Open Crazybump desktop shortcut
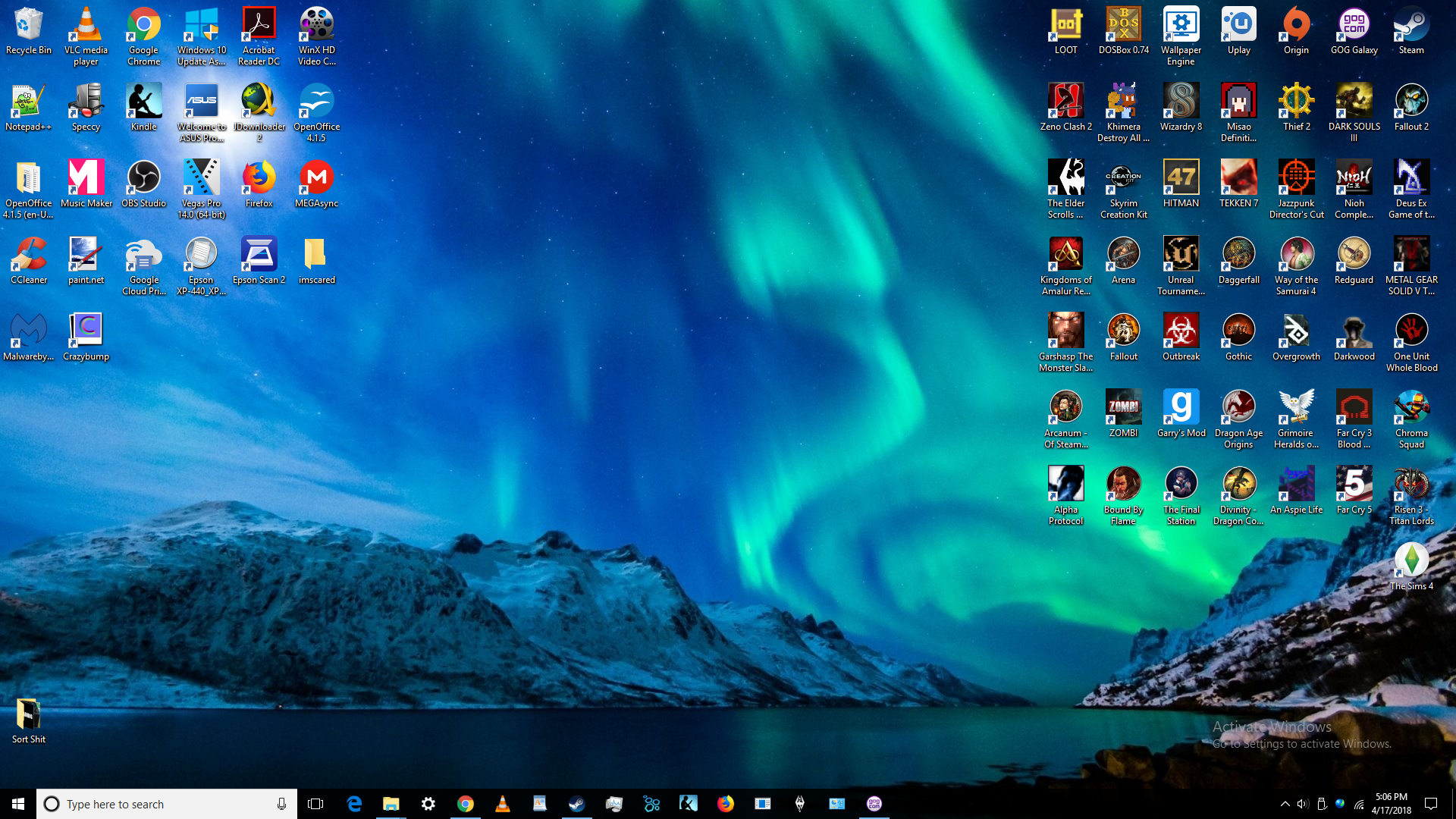Image resolution: width=1456 pixels, height=819 pixels. (x=86, y=338)
